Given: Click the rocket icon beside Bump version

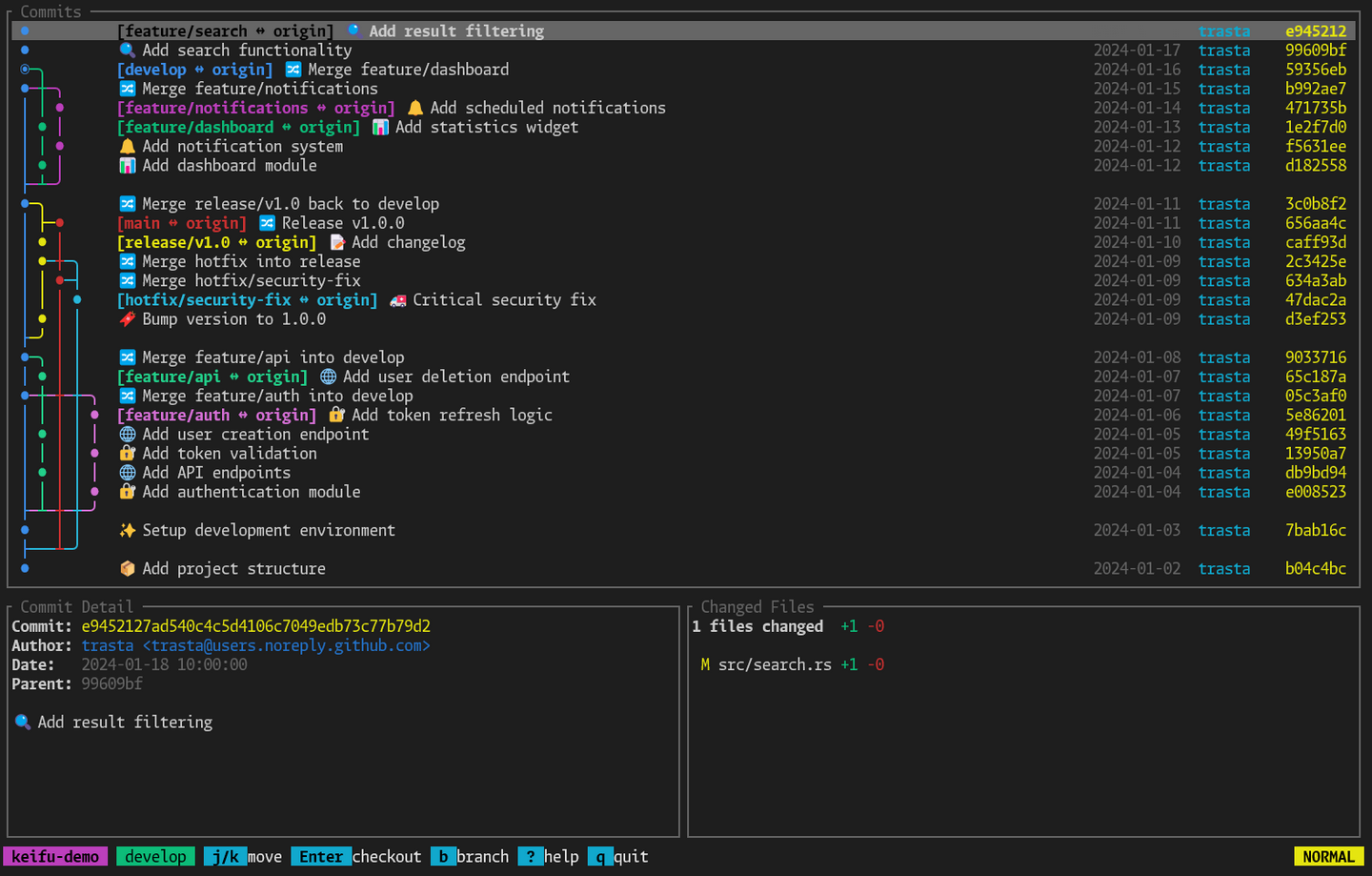Looking at the screenshot, I should 127,319.
